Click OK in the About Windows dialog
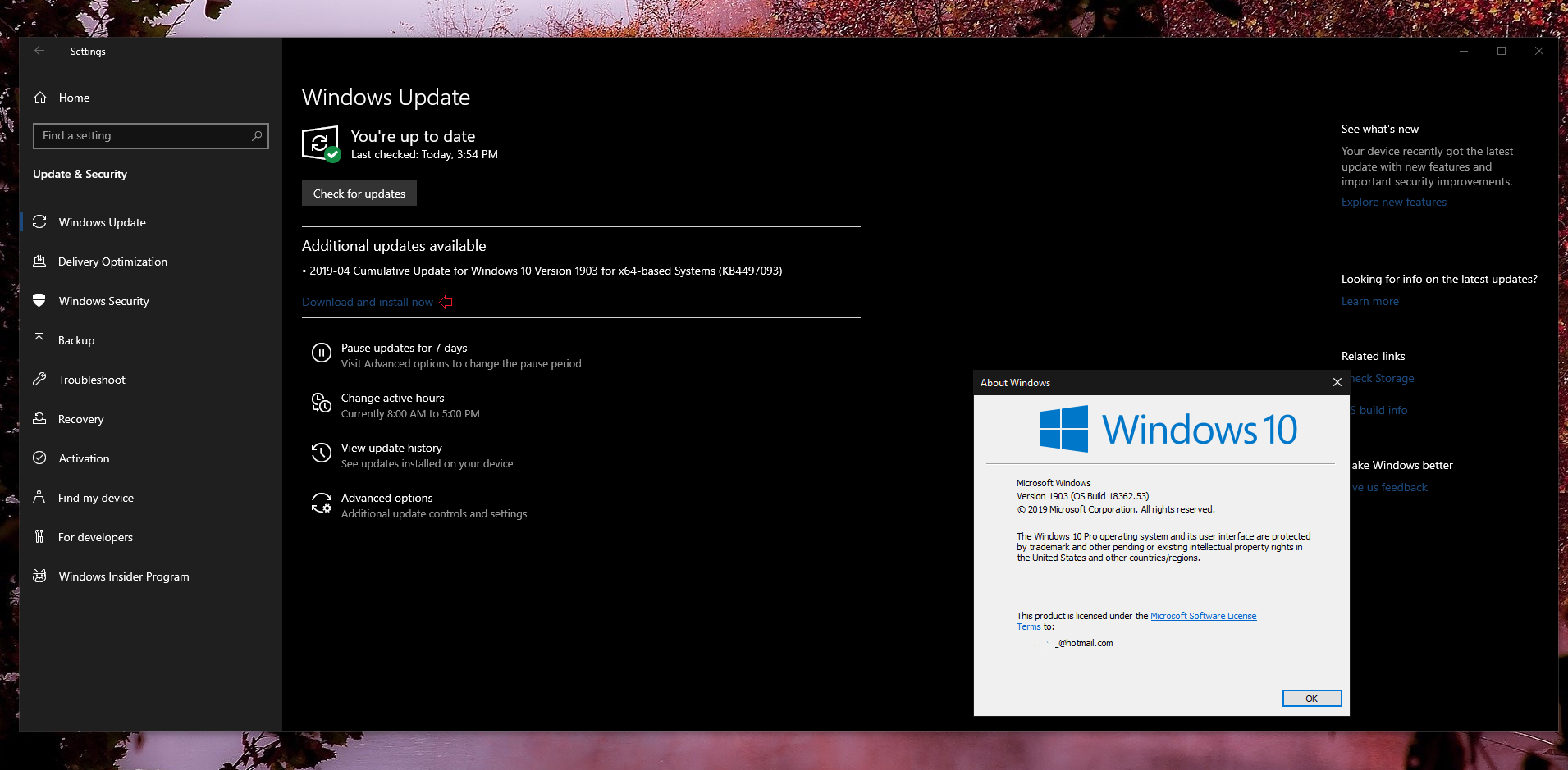The image size is (1568, 770). coord(1311,698)
